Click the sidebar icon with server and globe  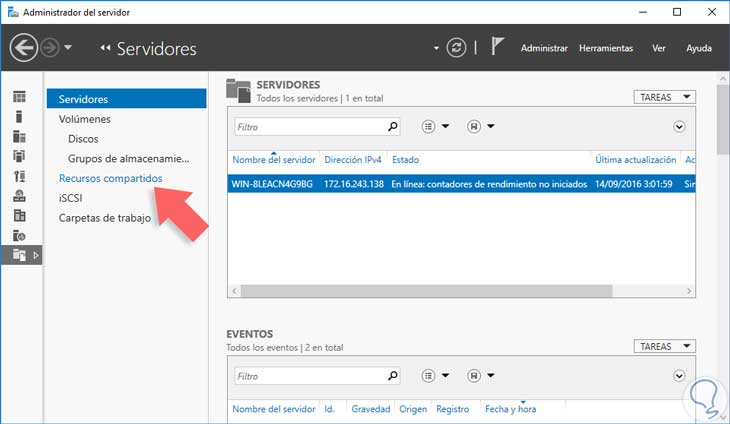click(19, 236)
